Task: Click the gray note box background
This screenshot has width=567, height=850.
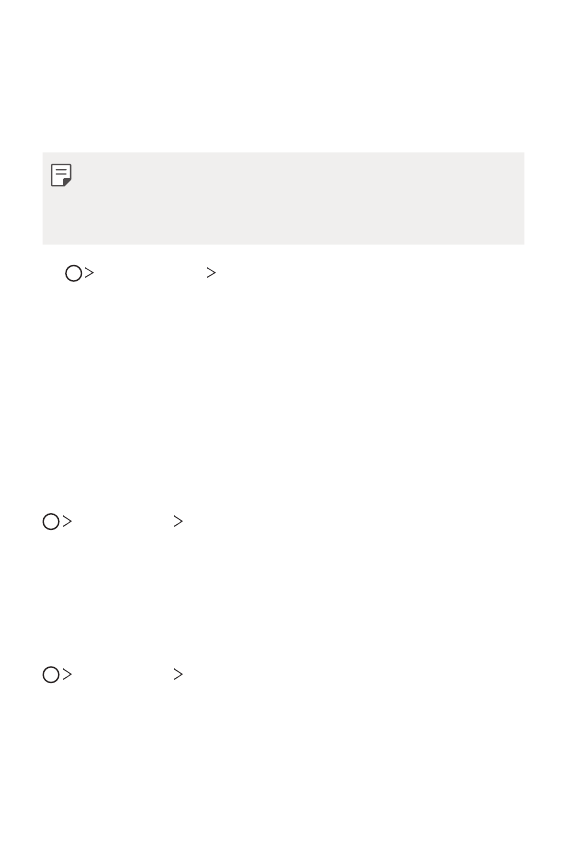Action: (x=284, y=198)
